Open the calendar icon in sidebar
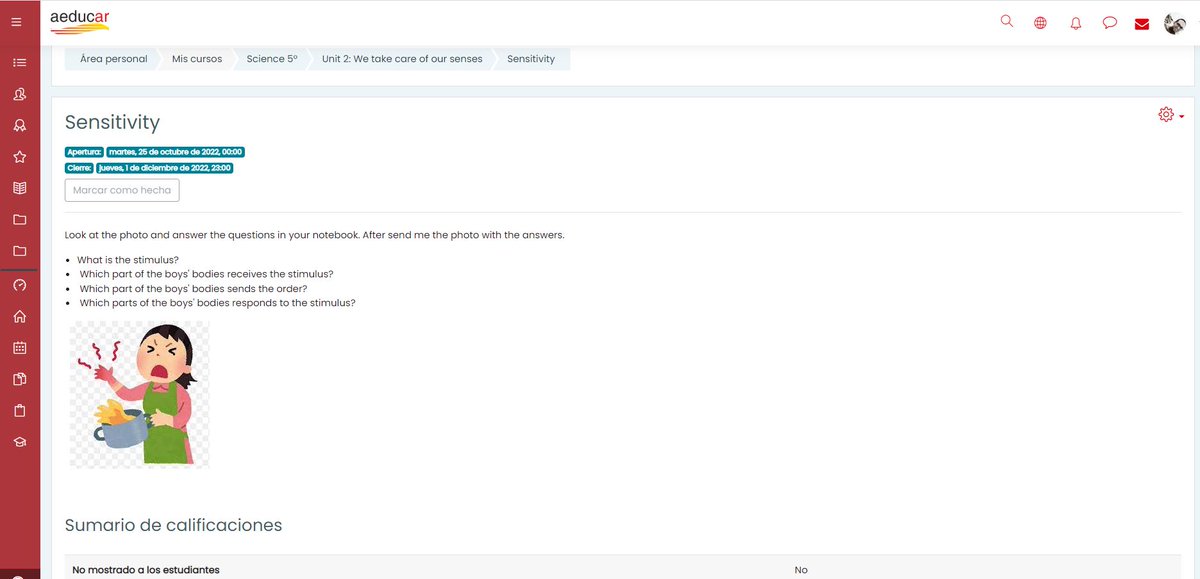The image size is (1200, 579). 19,348
